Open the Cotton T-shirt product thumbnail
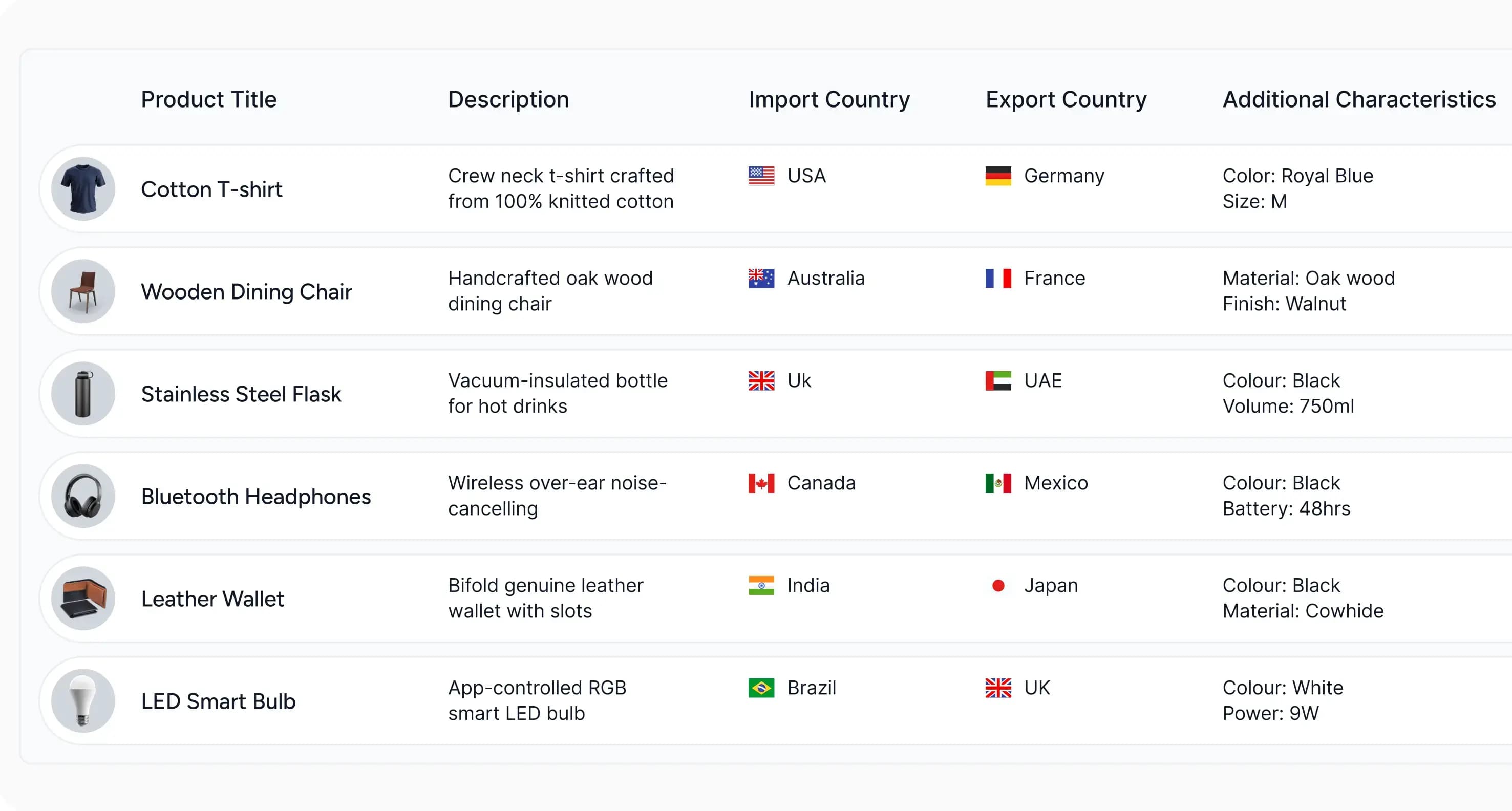The height and width of the screenshot is (811, 1512). coord(83,189)
